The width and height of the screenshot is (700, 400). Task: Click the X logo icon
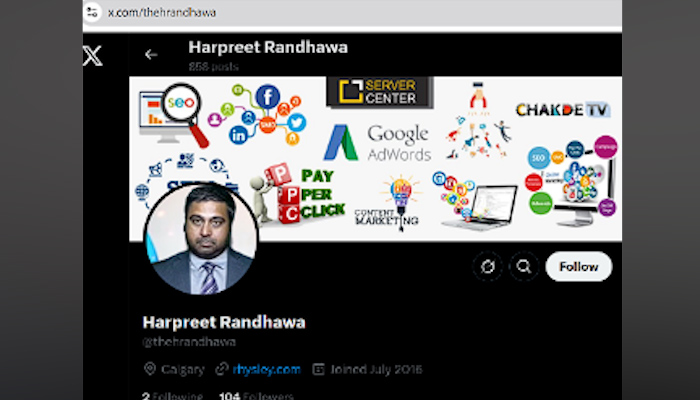(x=92, y=56)
